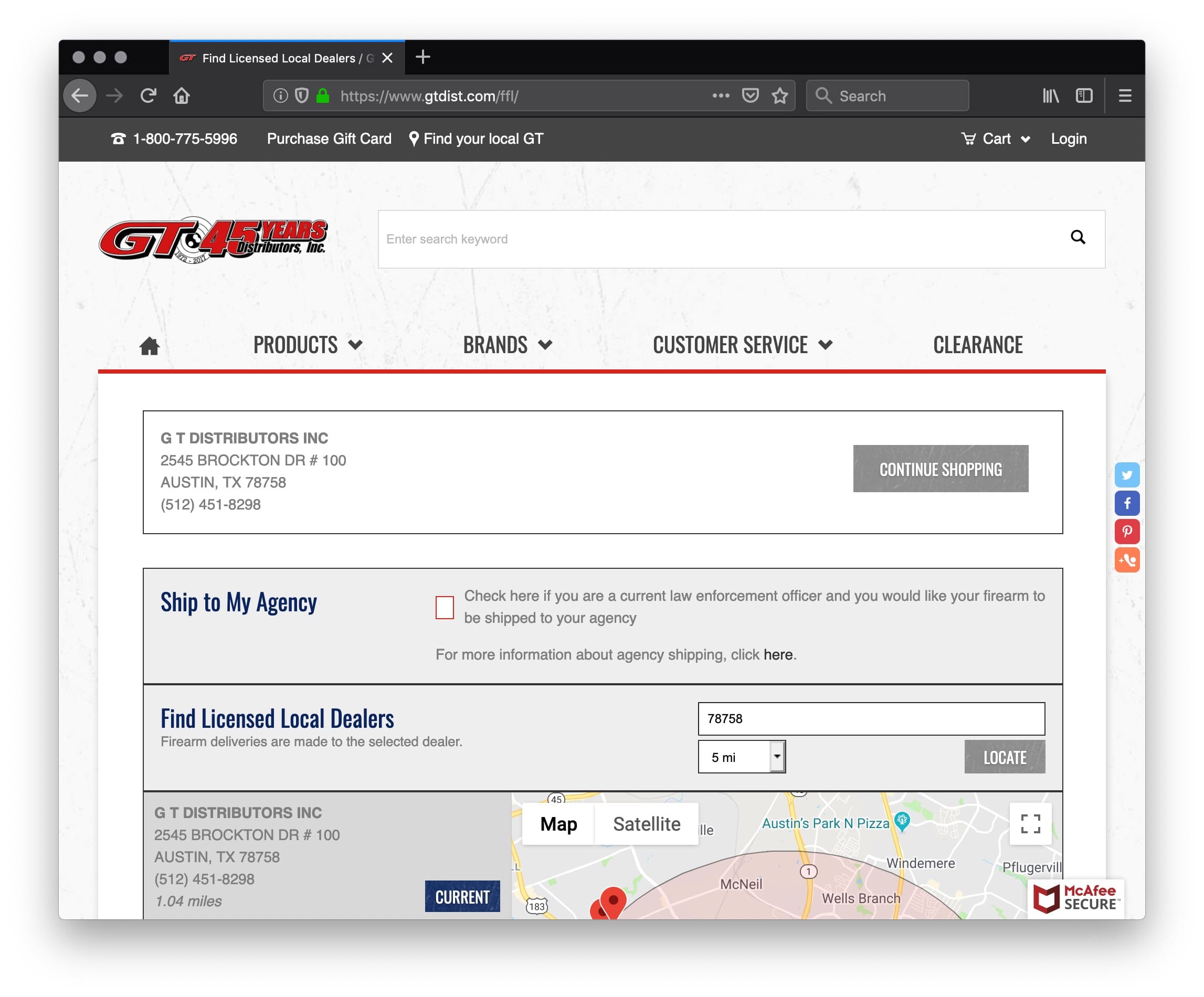The image size is (1204, 997).
Task: Click Austin's Park N Pizza map icon
Action: click(902, 822)
